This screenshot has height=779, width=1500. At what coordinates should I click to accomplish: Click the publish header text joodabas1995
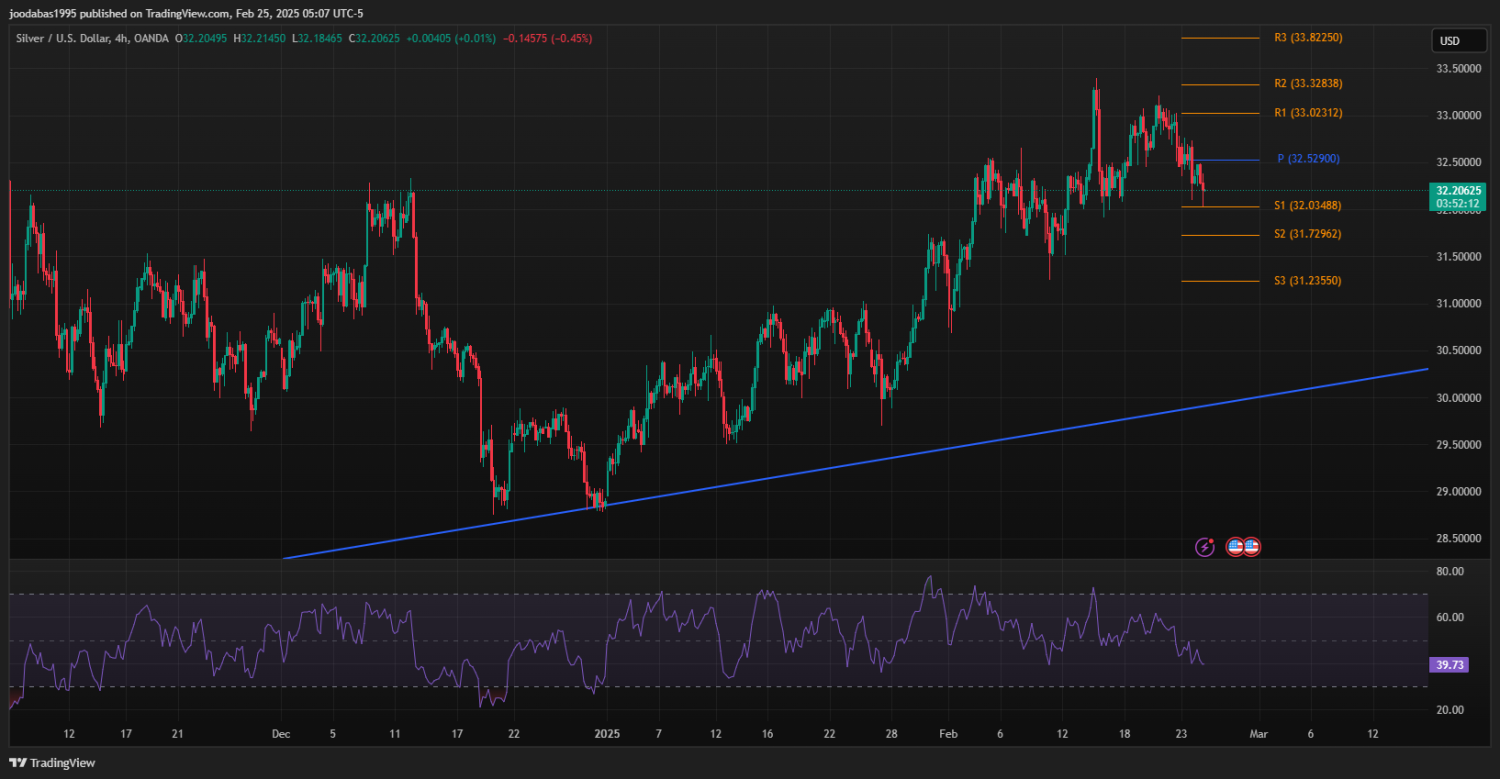(44, 14)
